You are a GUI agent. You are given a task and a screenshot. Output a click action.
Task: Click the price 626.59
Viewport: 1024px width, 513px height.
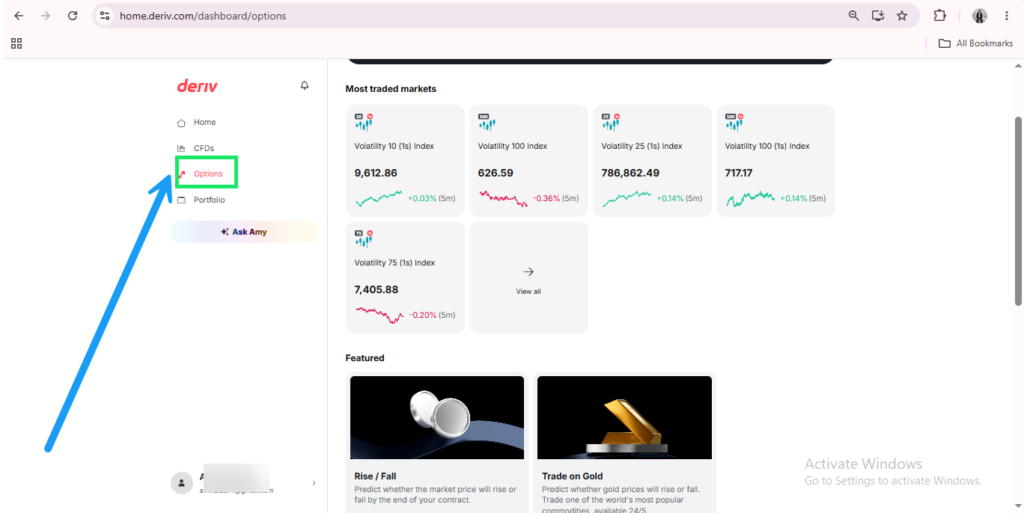coord(496,173)
